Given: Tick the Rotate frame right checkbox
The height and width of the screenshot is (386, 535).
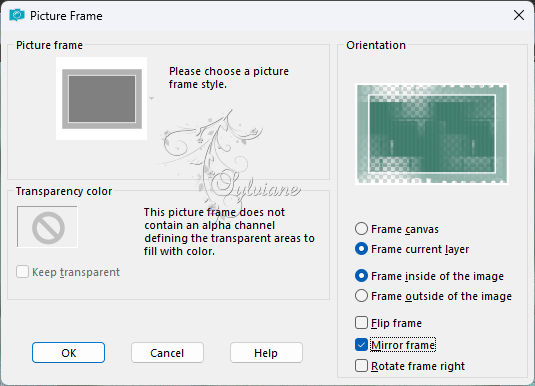Looking at the screenshot, I should pos(361,366).
